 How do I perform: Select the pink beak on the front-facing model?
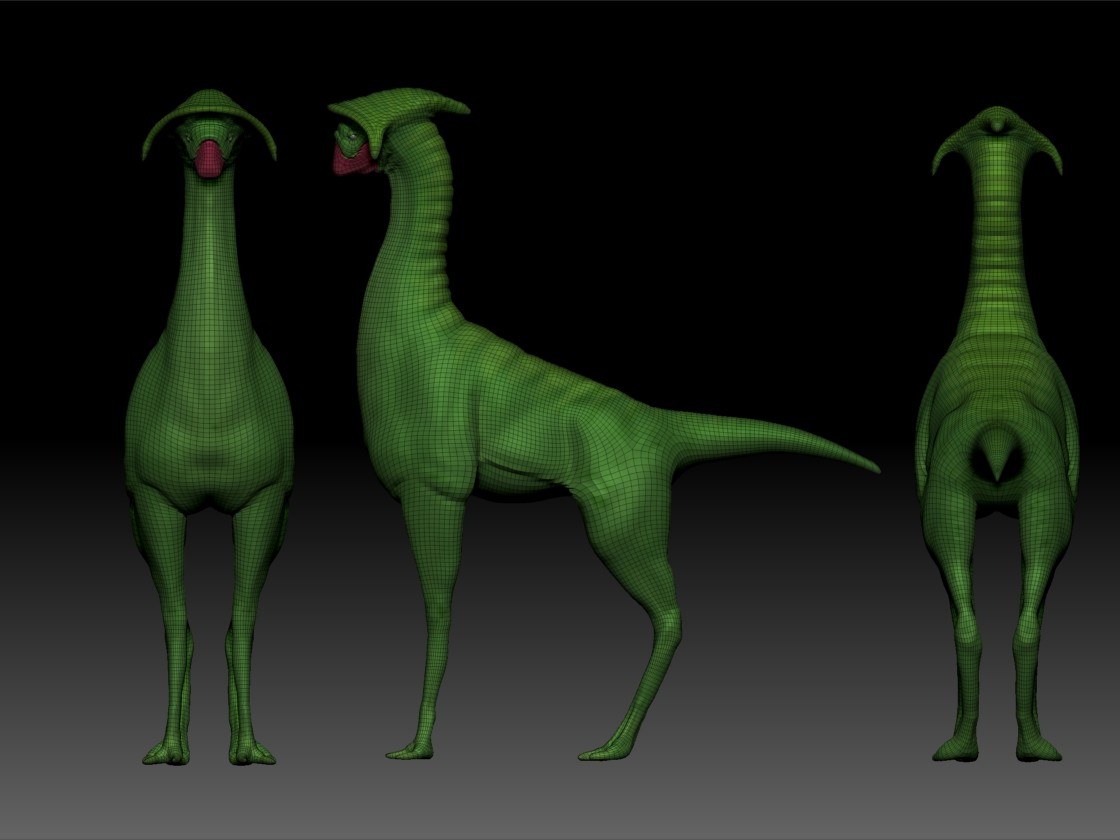click(x=208, y=158)
